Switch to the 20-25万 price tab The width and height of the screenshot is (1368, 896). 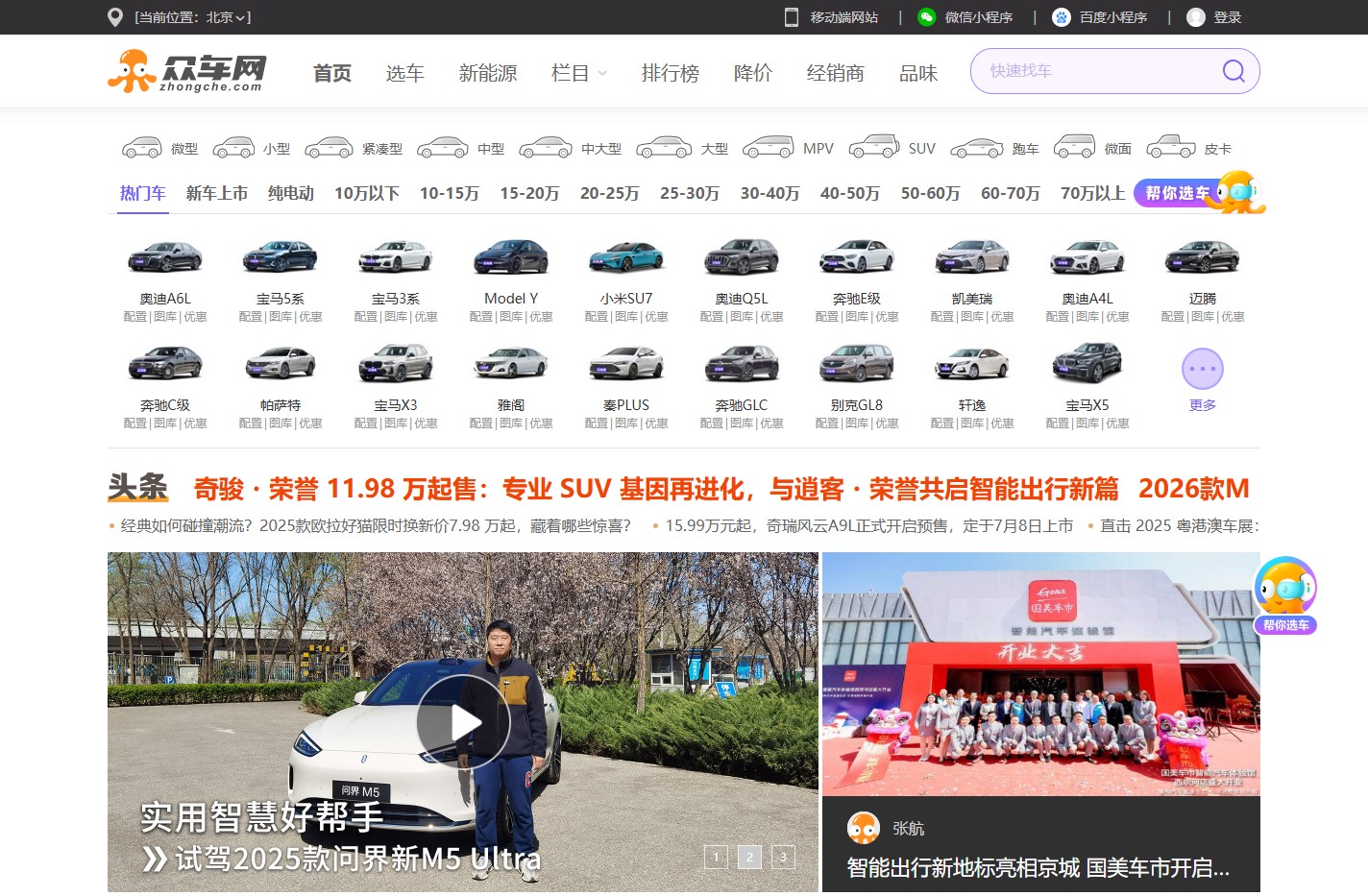[610, 193]
